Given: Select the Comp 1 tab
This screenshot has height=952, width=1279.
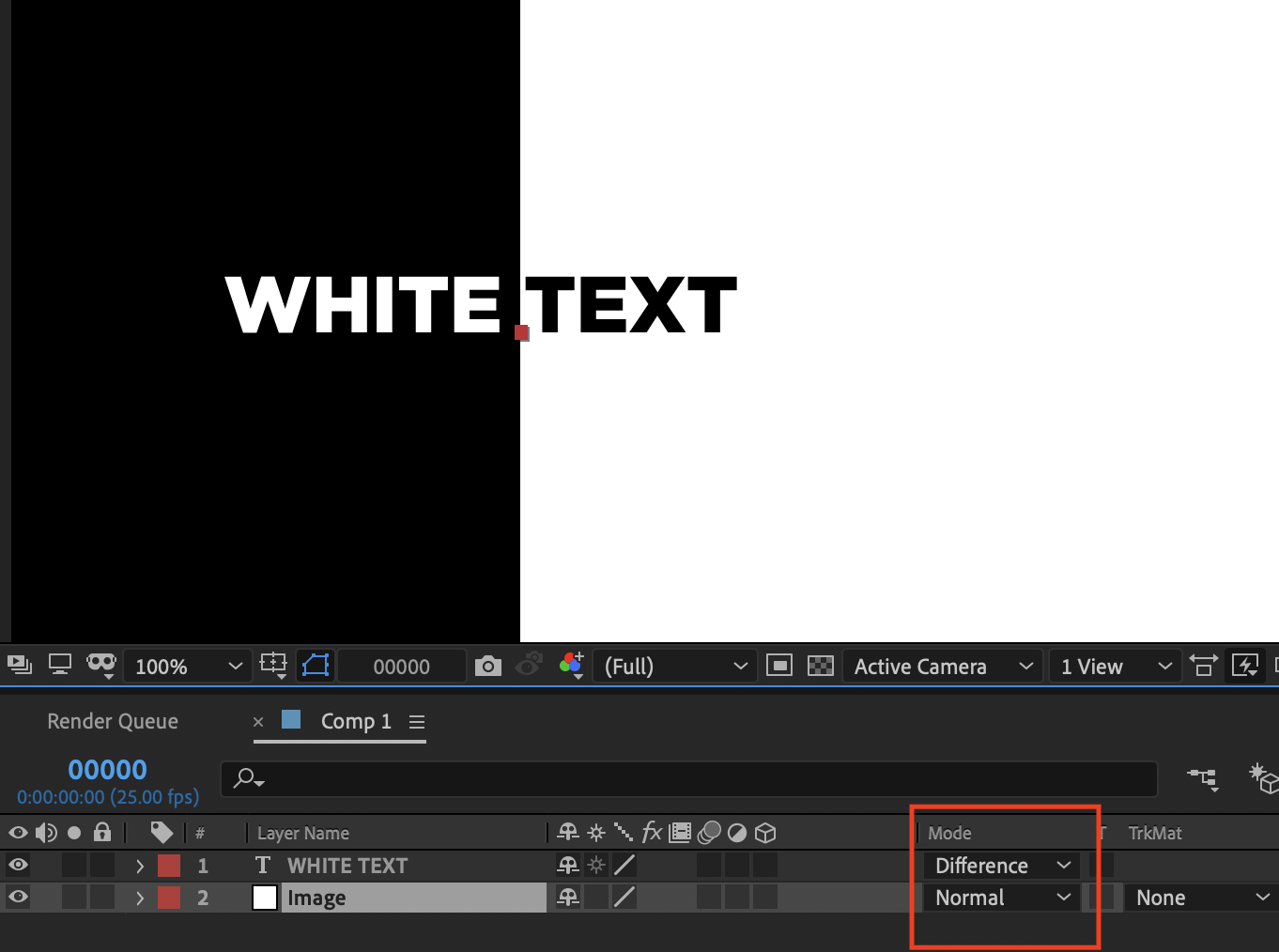Looking at the screenshot, I should point(356,721).
